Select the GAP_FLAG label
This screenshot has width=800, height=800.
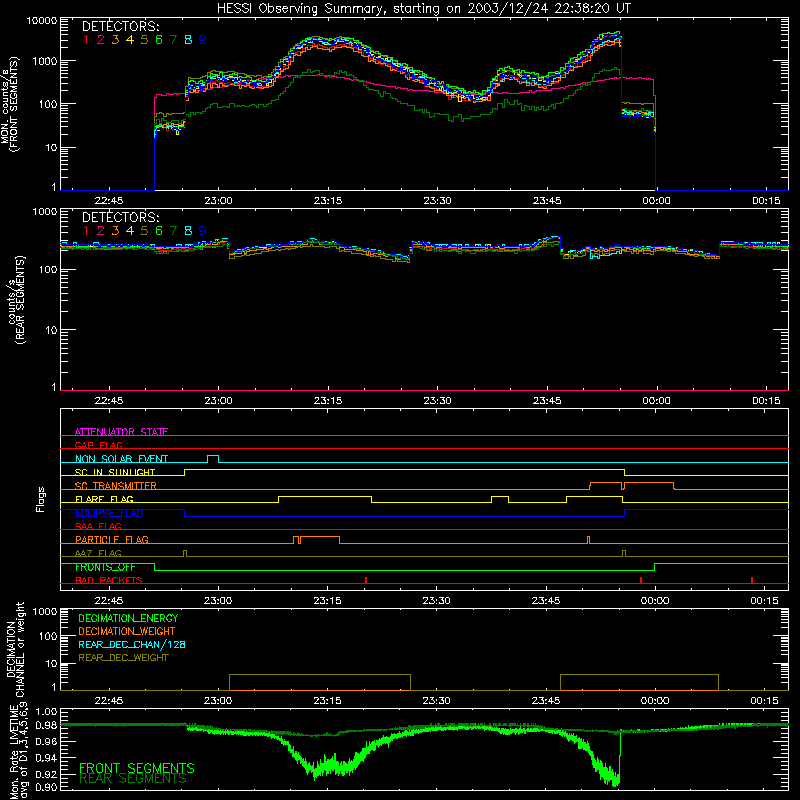pyautogui.click(x=98, y=445)
